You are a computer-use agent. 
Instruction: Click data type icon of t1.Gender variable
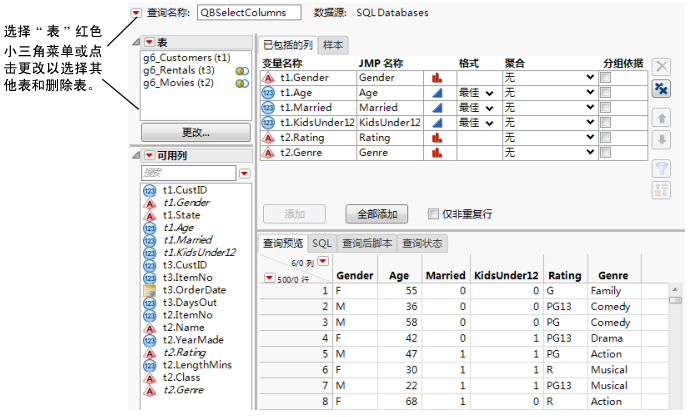pyautogui.click(x=268, y=78)
